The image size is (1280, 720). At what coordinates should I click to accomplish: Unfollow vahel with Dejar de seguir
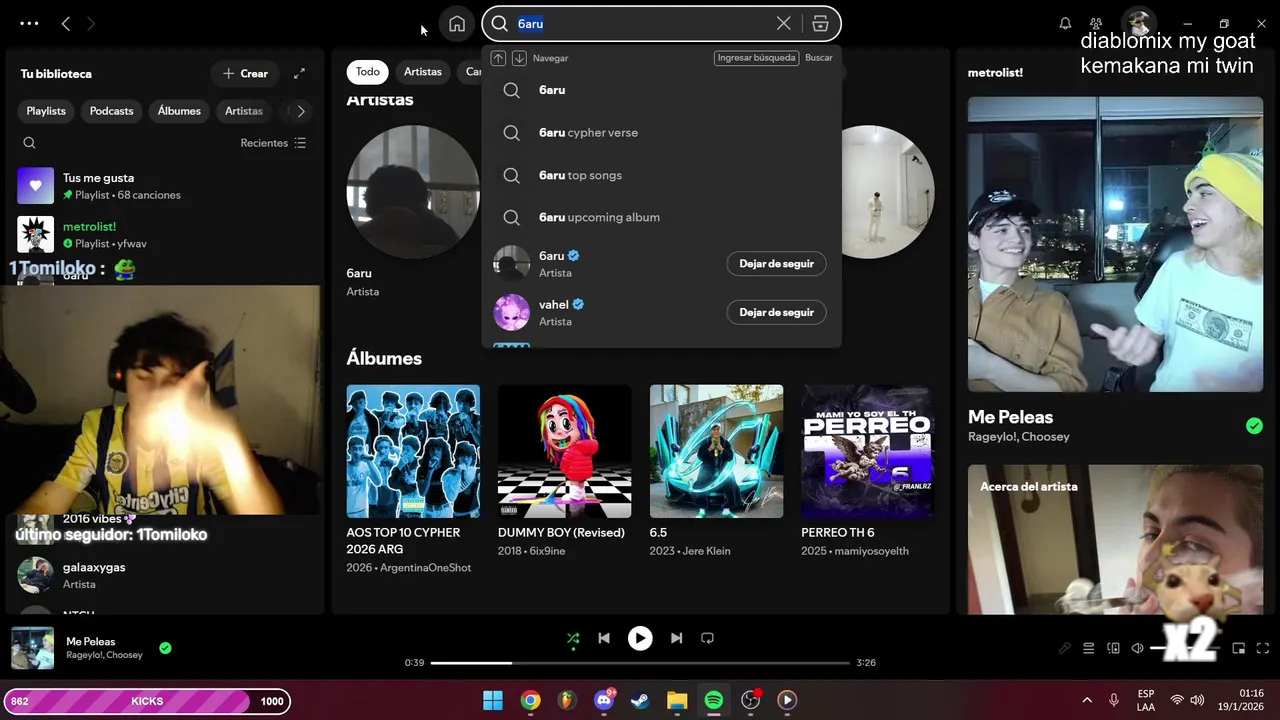click(776, 312)
